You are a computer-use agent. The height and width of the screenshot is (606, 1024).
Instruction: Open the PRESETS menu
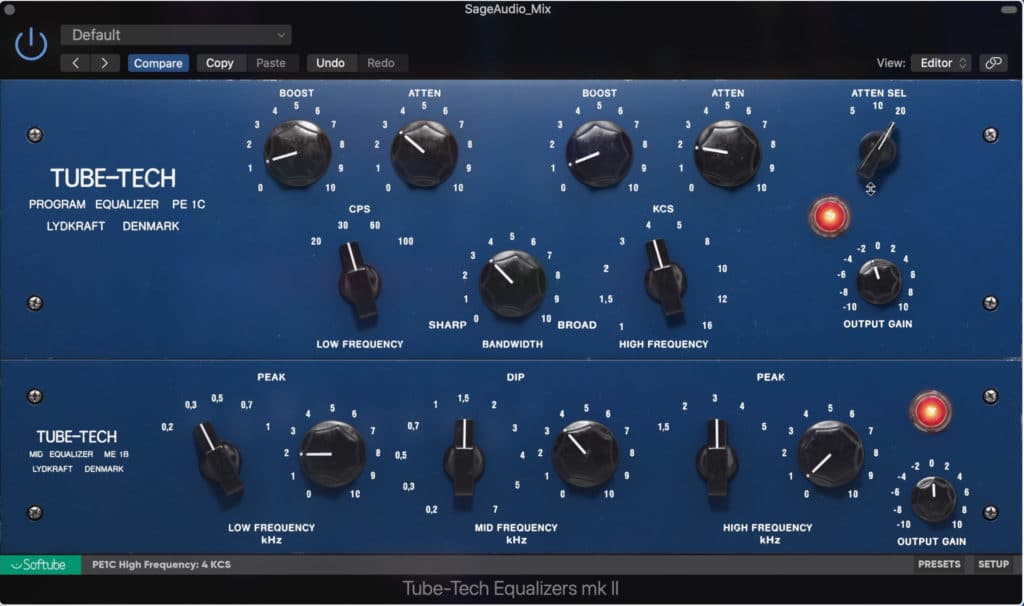(939, 564)
